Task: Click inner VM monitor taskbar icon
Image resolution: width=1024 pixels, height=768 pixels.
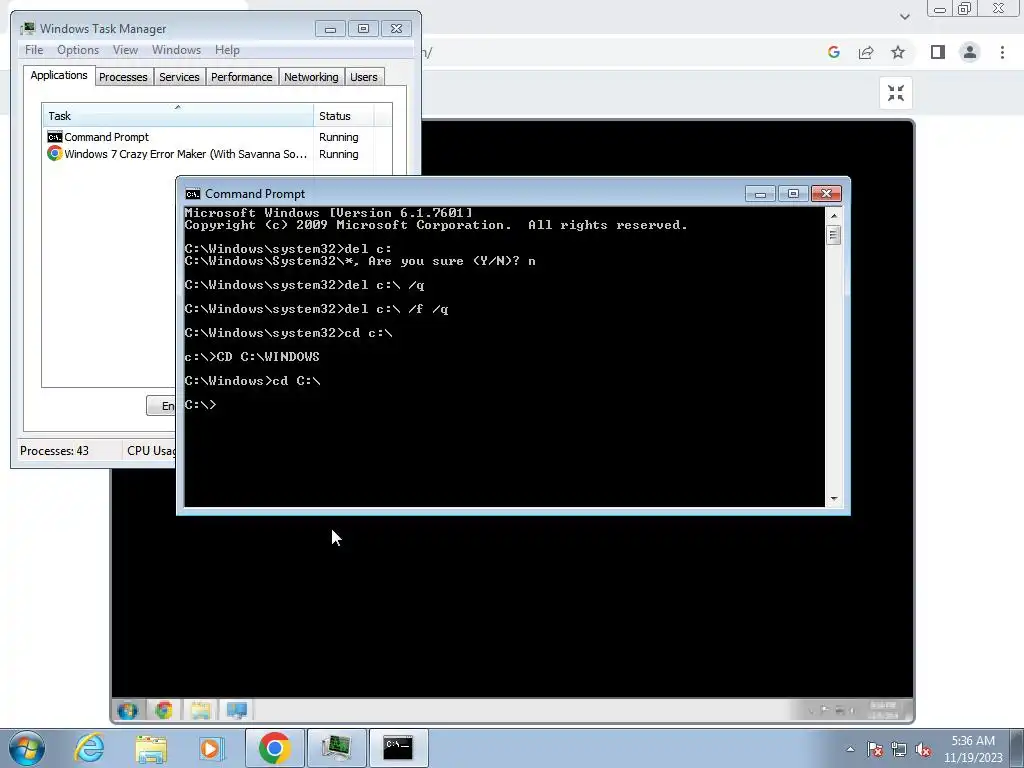Action: point(236,710)
